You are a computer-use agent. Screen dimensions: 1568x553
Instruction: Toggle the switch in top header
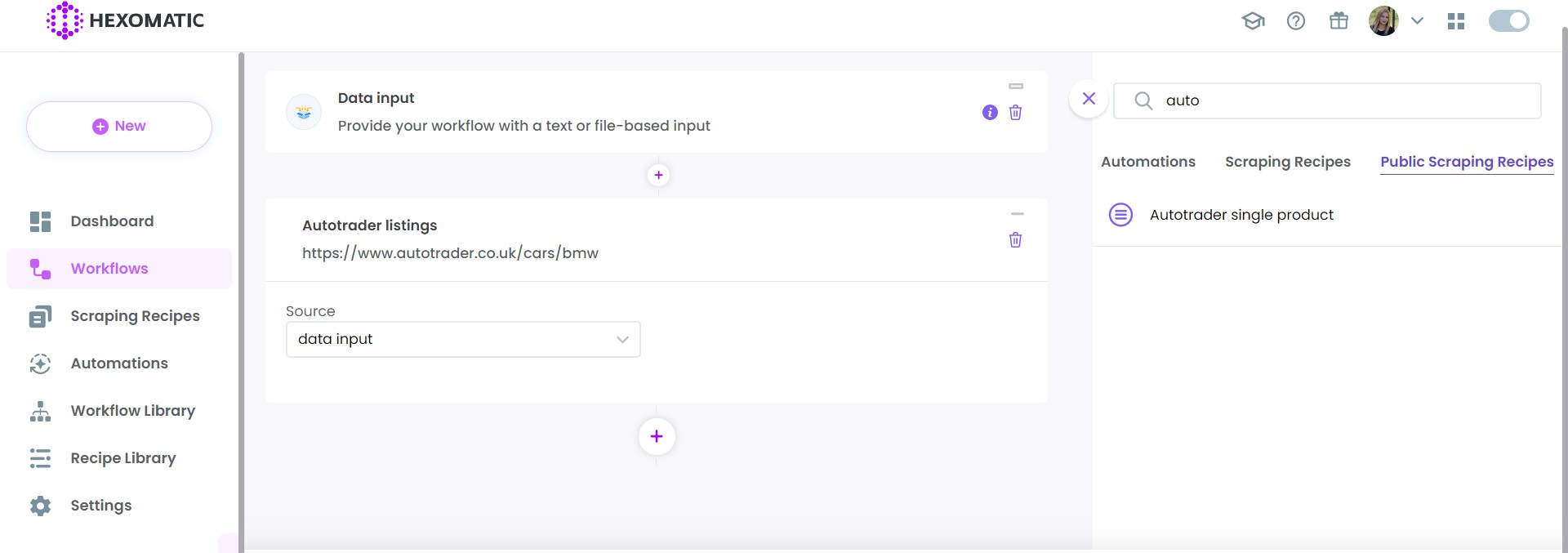click(1508, 21)
